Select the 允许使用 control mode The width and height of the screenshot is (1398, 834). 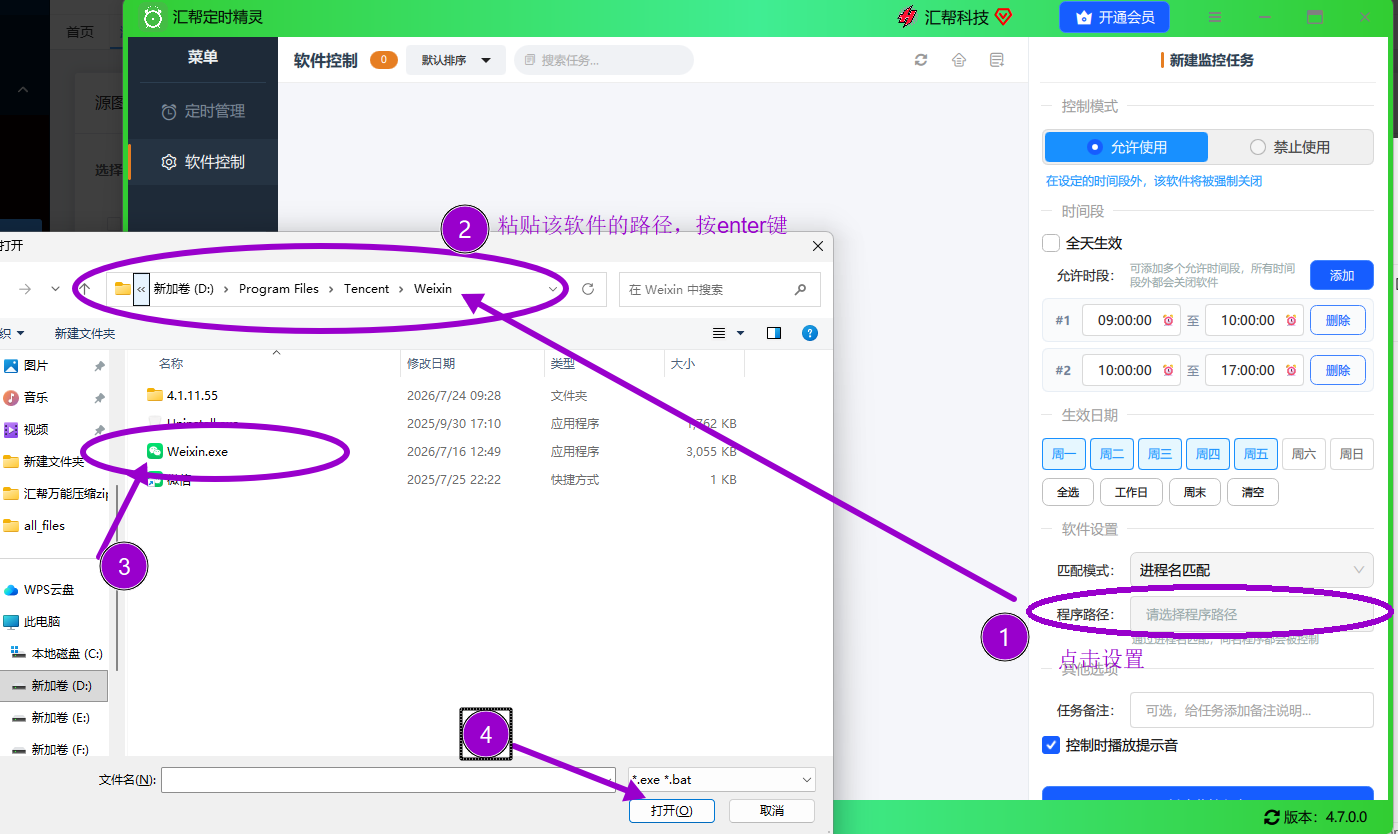(1126, 147)
